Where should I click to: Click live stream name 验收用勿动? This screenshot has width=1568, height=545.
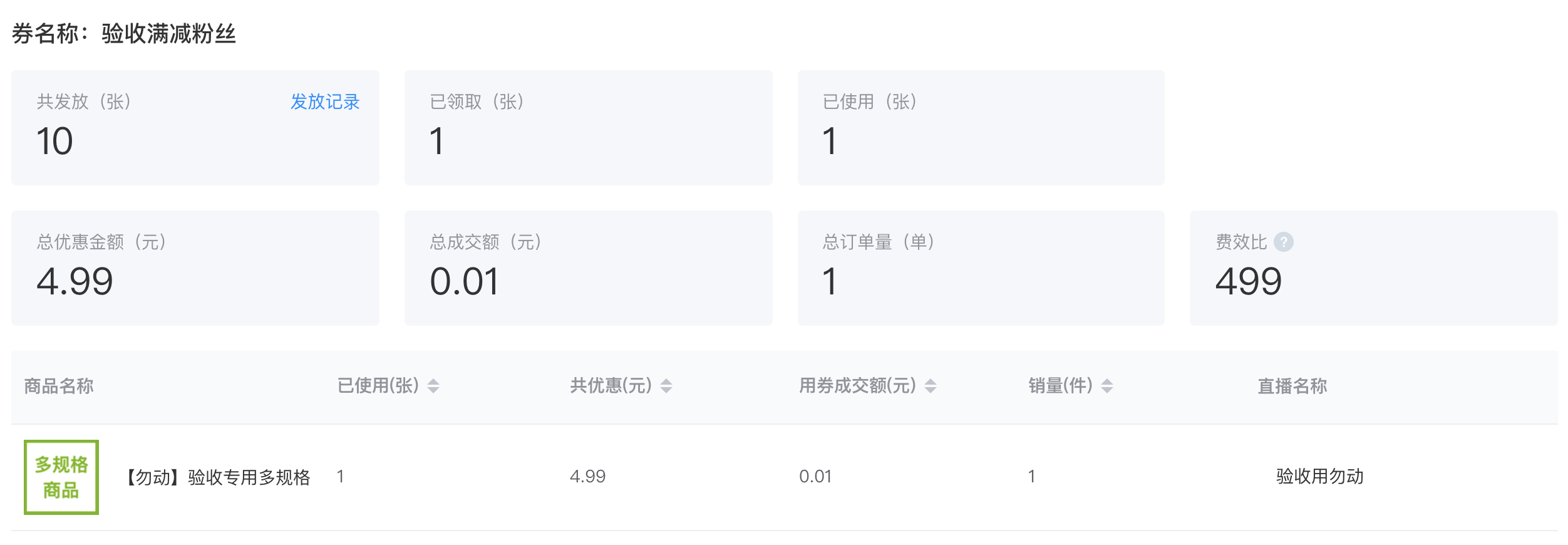[x=1319, y=477]
